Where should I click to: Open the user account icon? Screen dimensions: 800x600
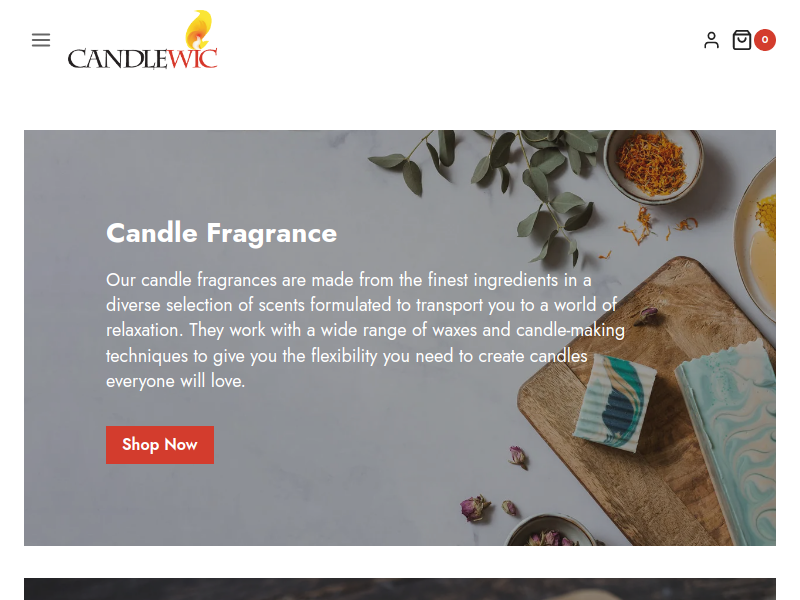[711, 40]
